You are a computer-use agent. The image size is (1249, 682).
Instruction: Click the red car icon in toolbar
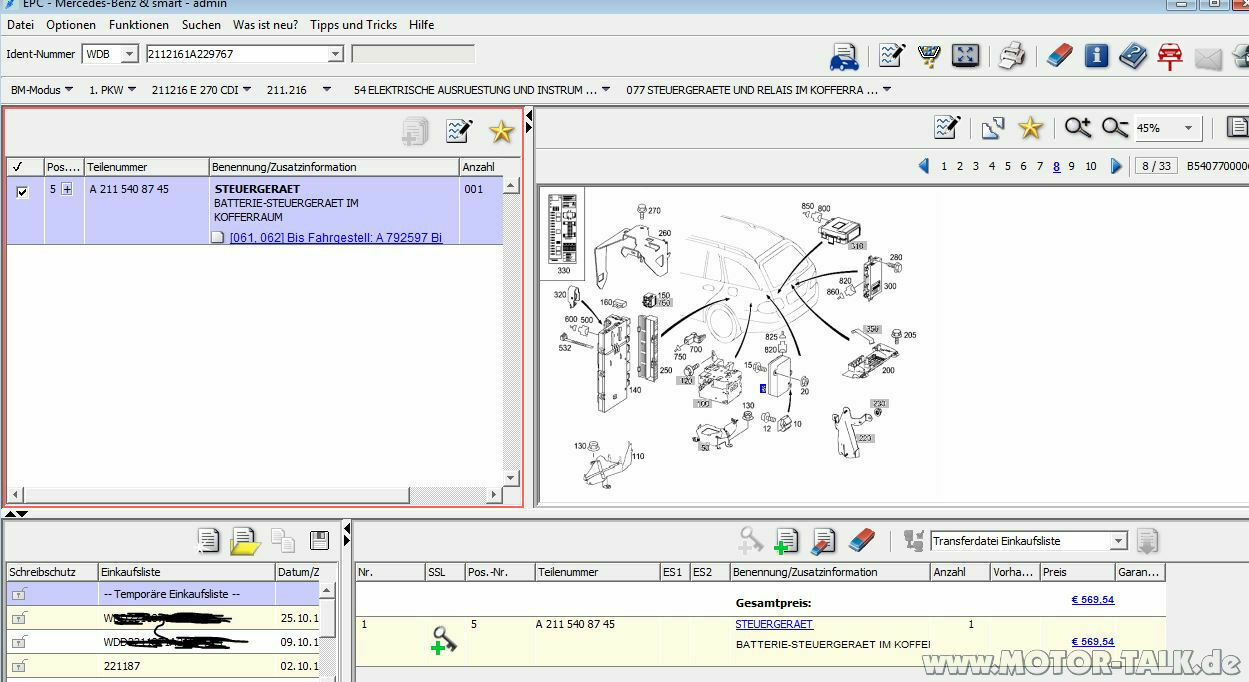(1169, 56)
